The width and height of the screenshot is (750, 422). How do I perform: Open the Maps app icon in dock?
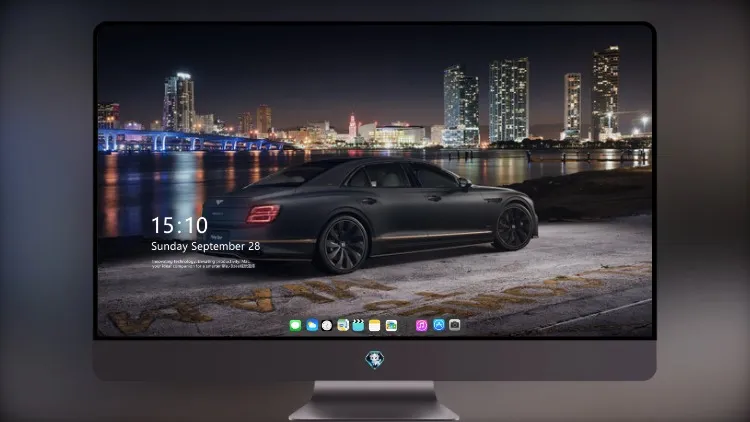[x=343, y=325]
